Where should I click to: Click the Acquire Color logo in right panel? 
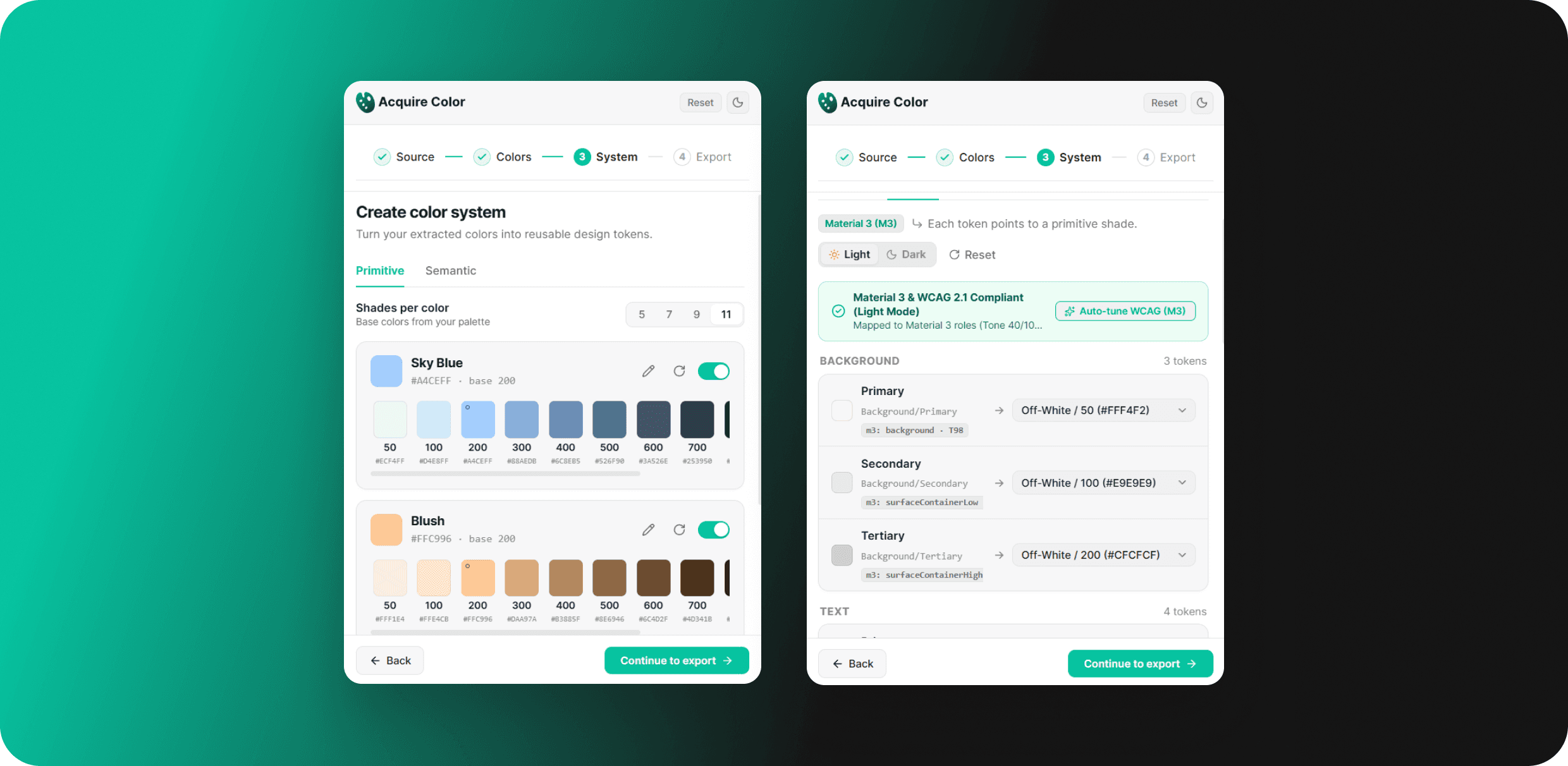coord(828,102)
